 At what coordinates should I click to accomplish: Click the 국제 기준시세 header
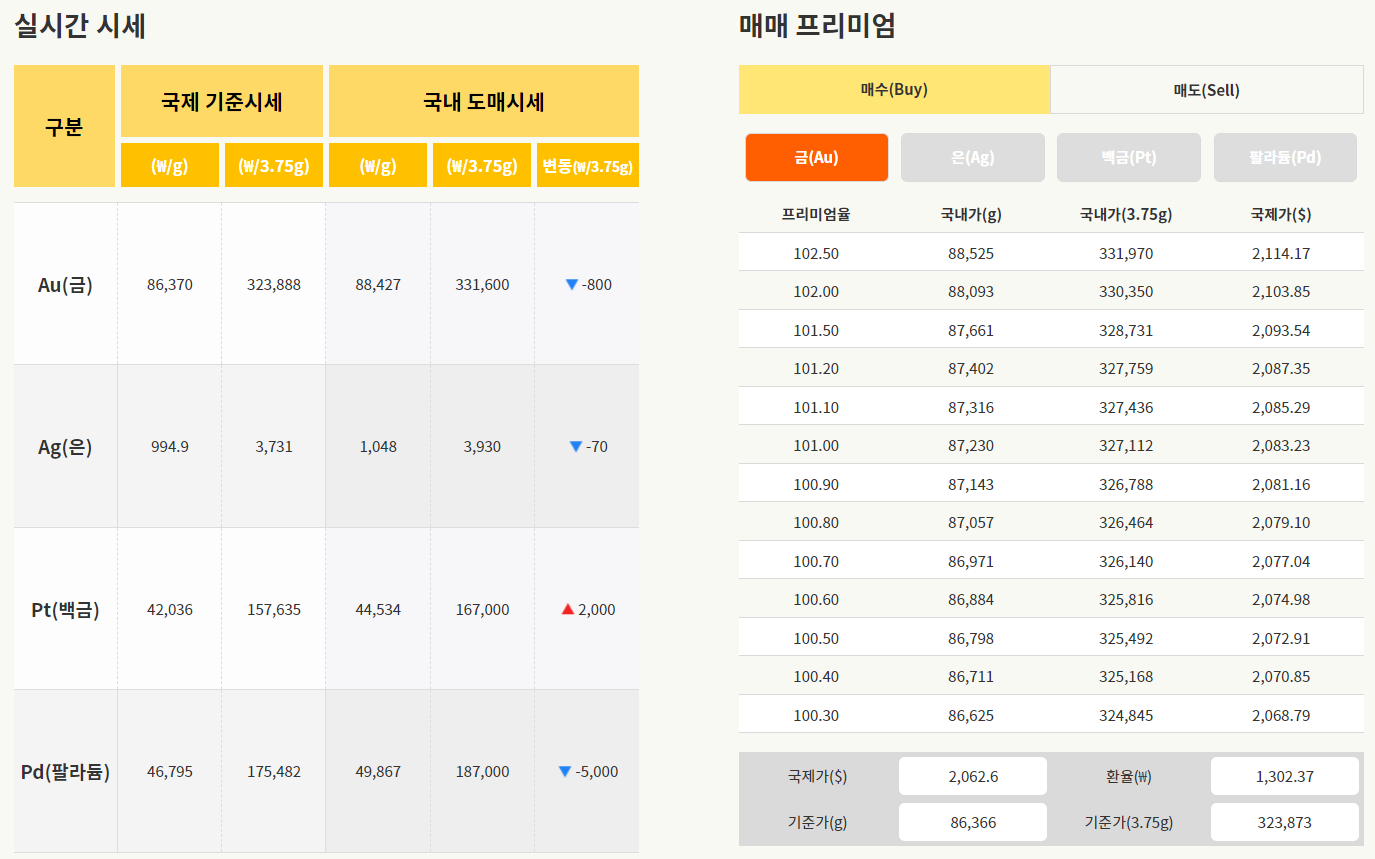[x=222, y=101]
